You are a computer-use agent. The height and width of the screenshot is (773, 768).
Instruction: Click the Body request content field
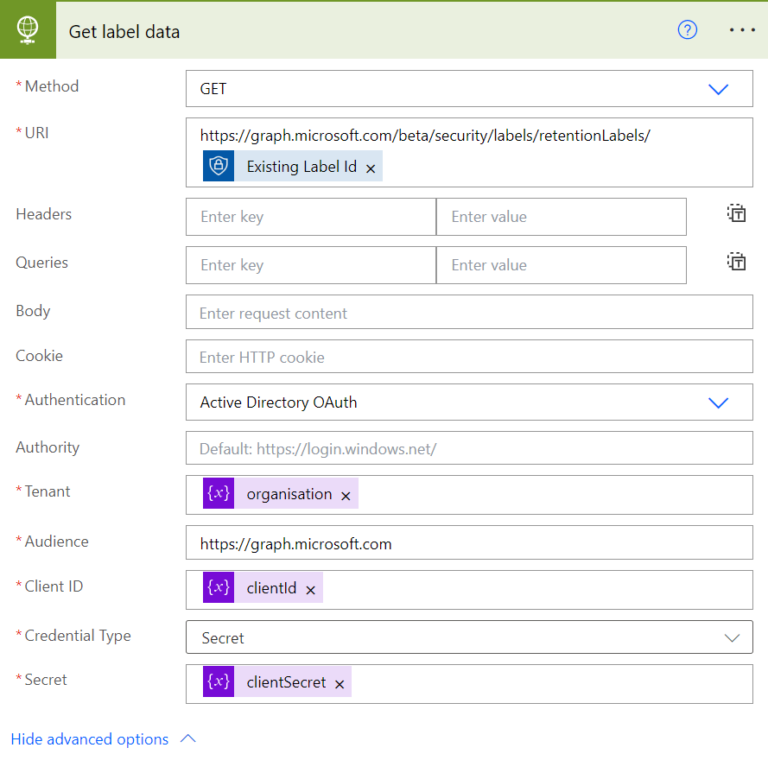coord(469,313)
